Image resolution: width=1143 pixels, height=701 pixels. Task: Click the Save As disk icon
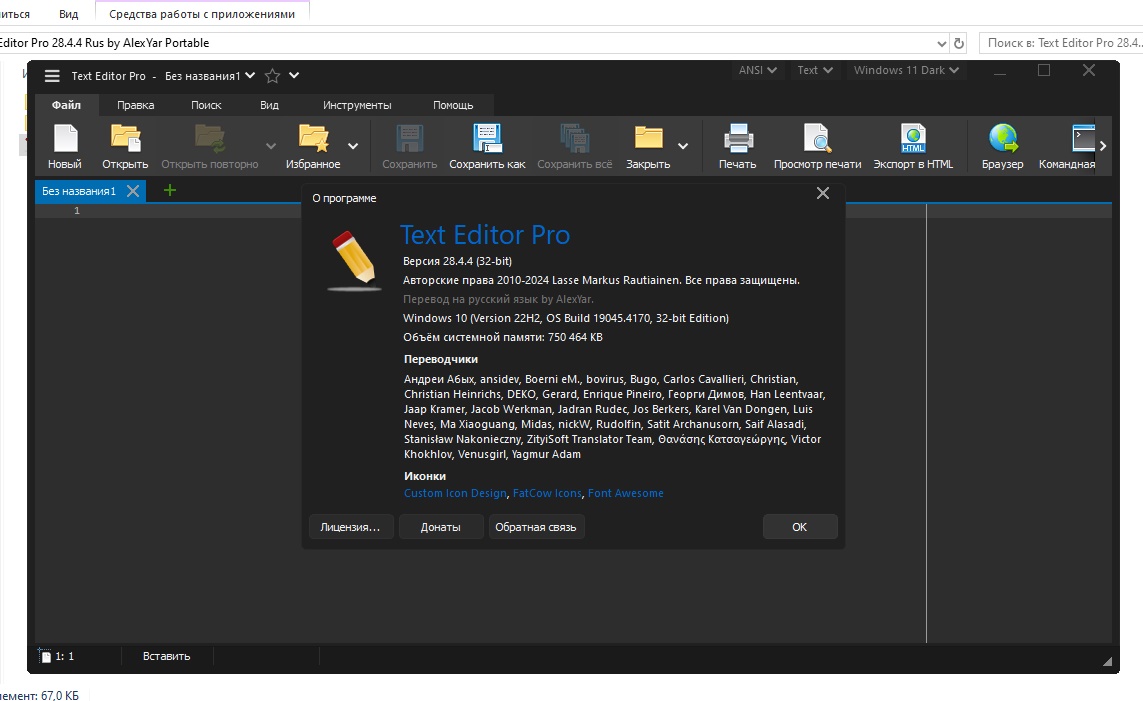pos(487,138)
